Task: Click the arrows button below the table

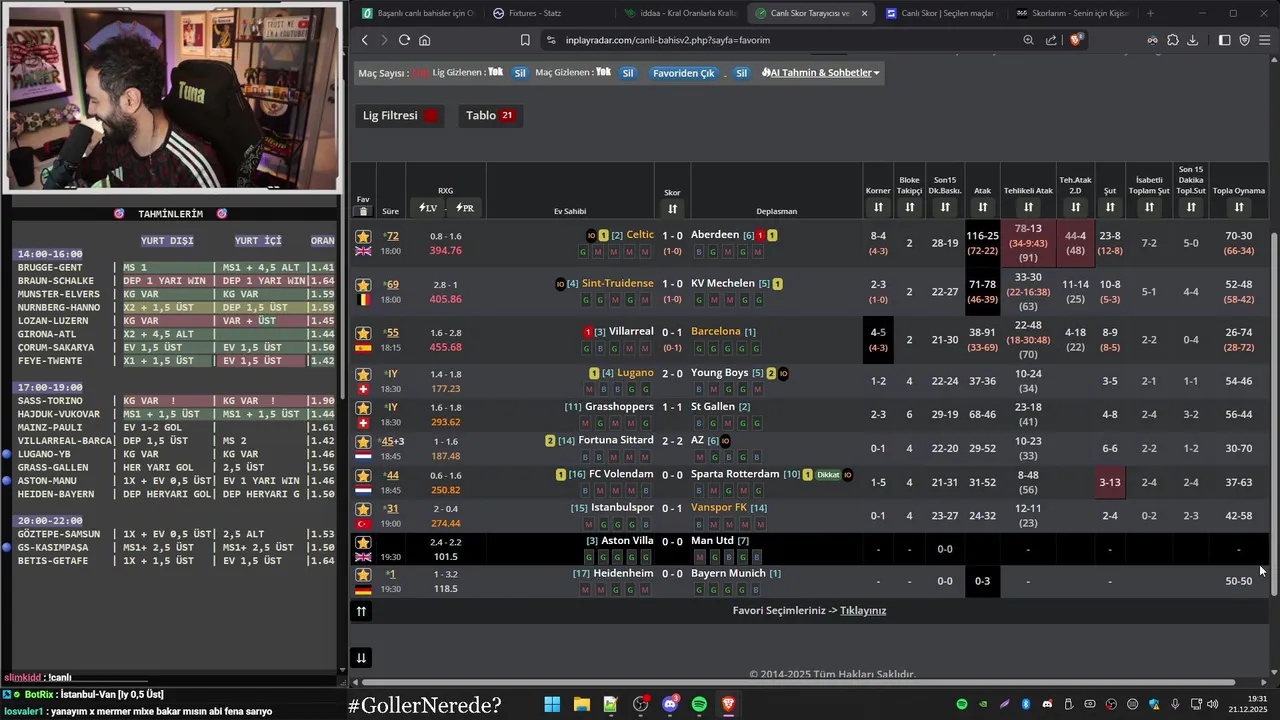Action: 362,611
